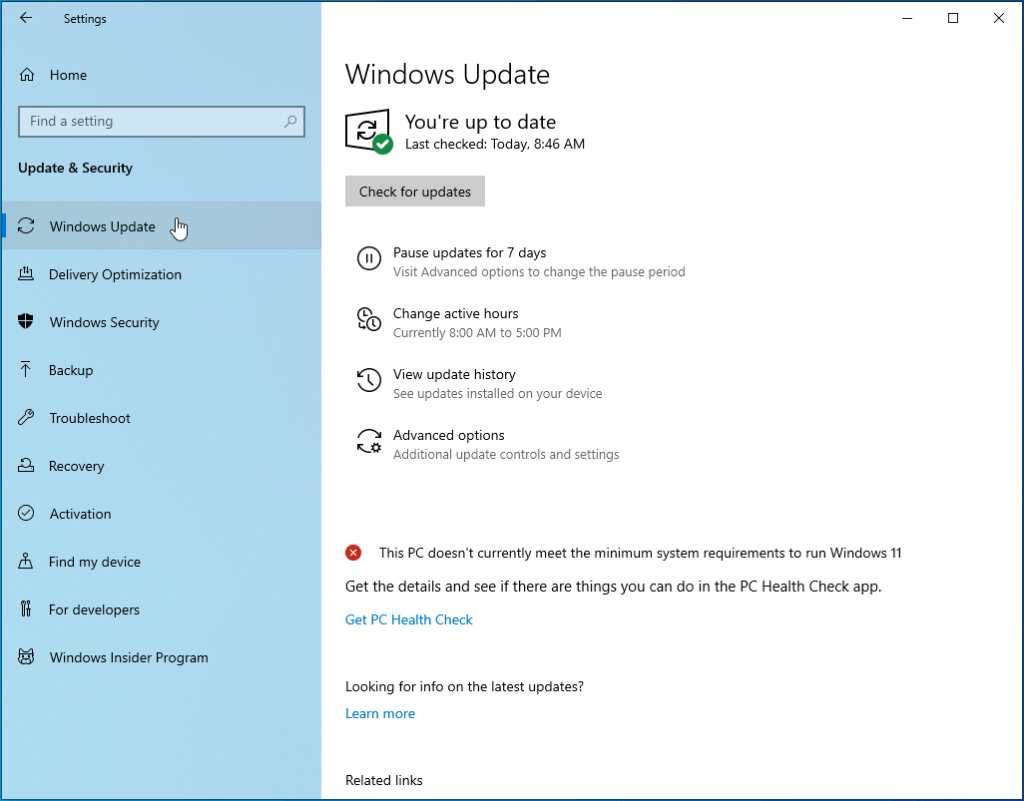Select Windows Update in the sidebar
Screen dimensions: 1024x801
click(x=102, y=226)
